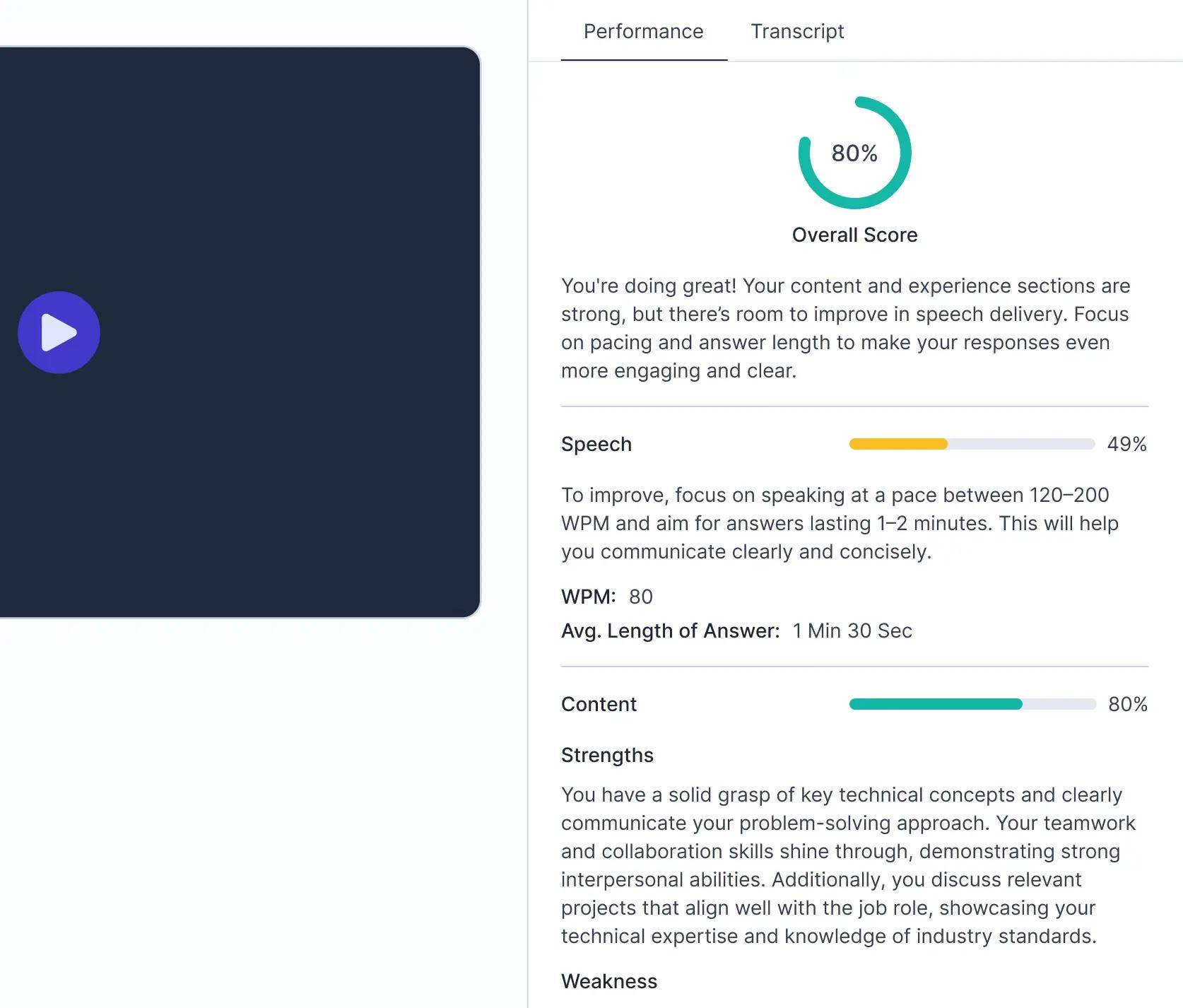The width and height of the screenshot is (1183, 1008).
Task: Click the Weakness heading
Action: 608,981
